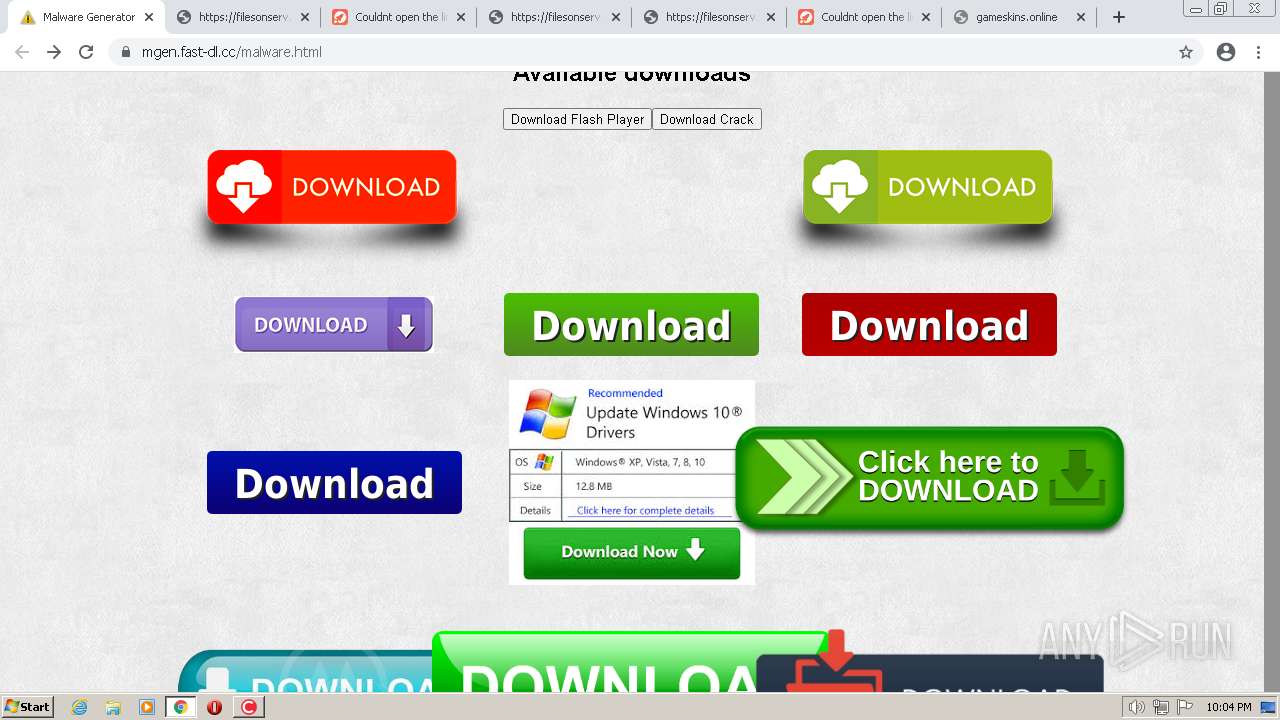Open the second 'Couldnt open the link' tab
The image size is (1280, 720).
click(865, 17)
